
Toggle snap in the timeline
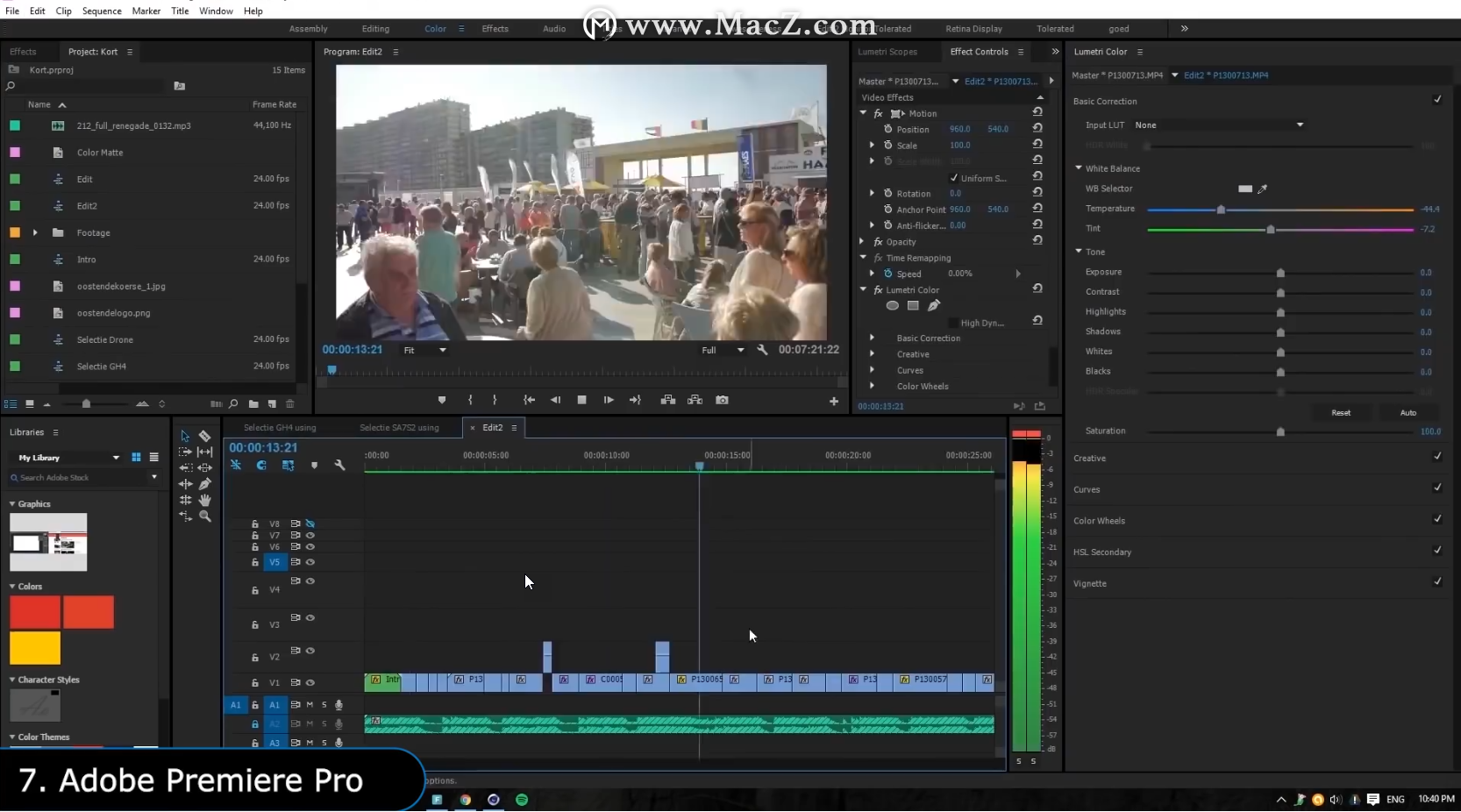[x=261, y=466]
